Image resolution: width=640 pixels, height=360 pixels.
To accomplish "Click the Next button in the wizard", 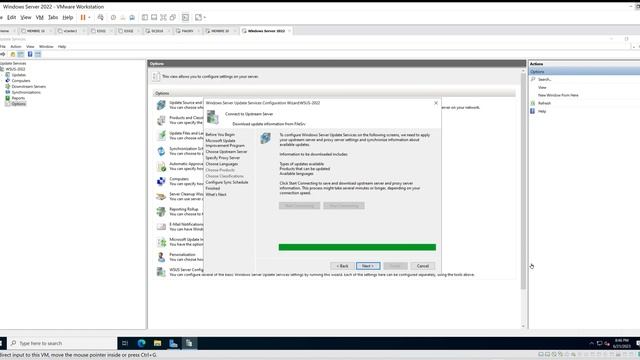I will (x=368, y=266).
